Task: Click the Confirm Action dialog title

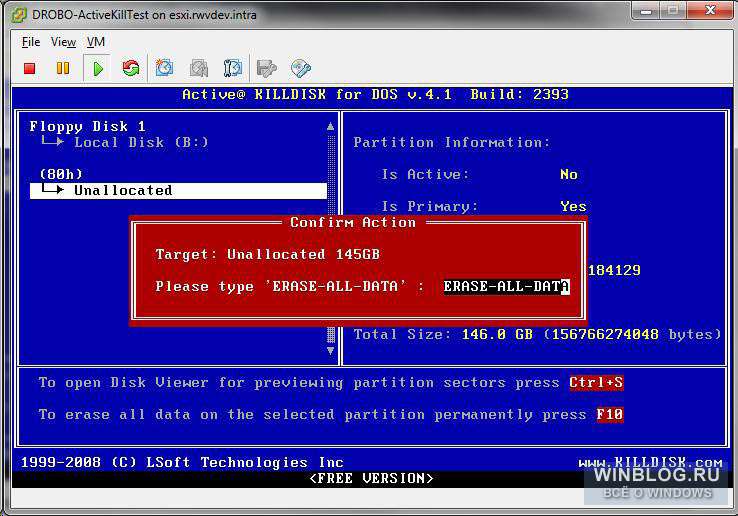Action: 353,222
